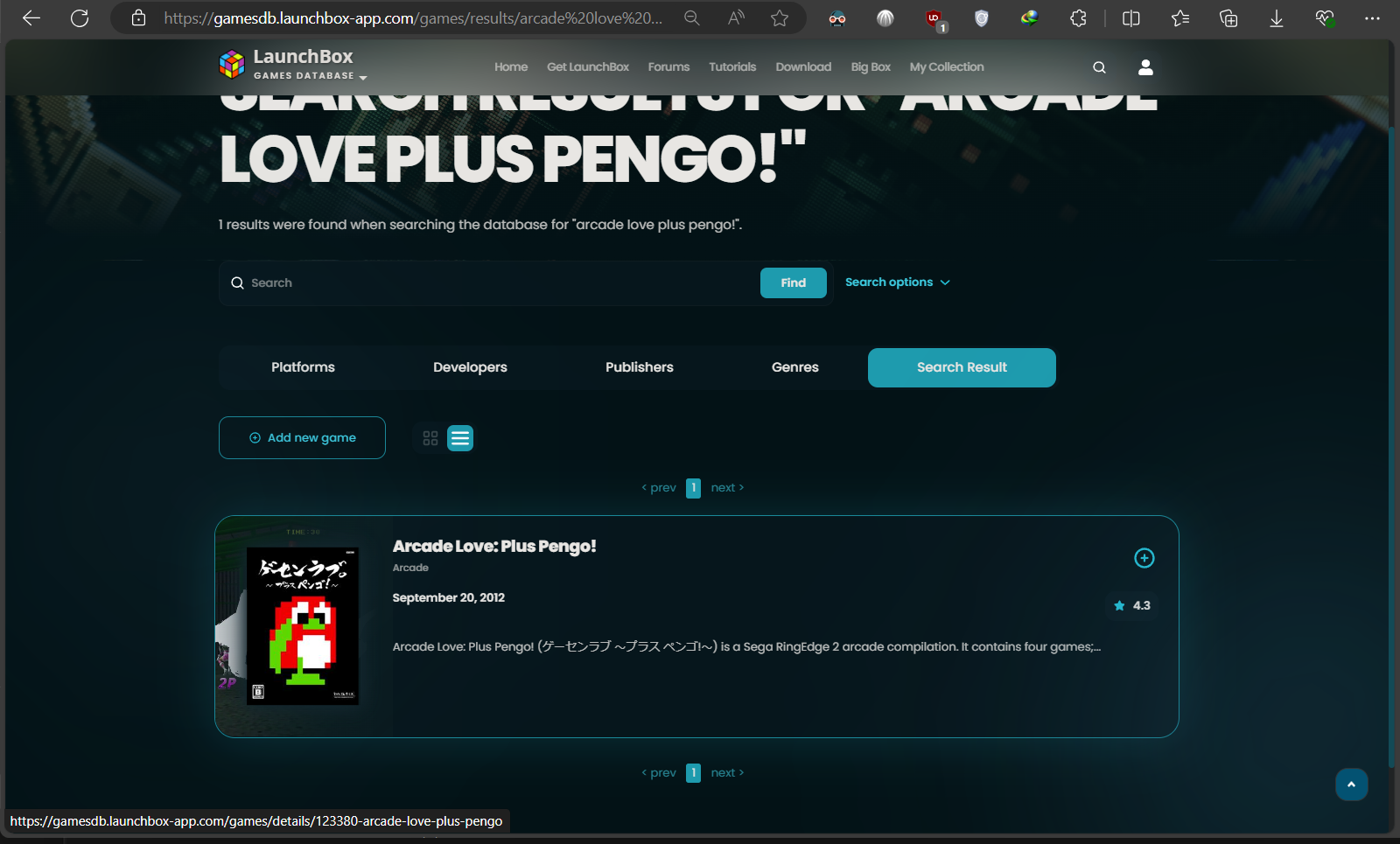Expand Search options dropdown
This screenshot has height=844, width=1400.
(x=898, y=282)
